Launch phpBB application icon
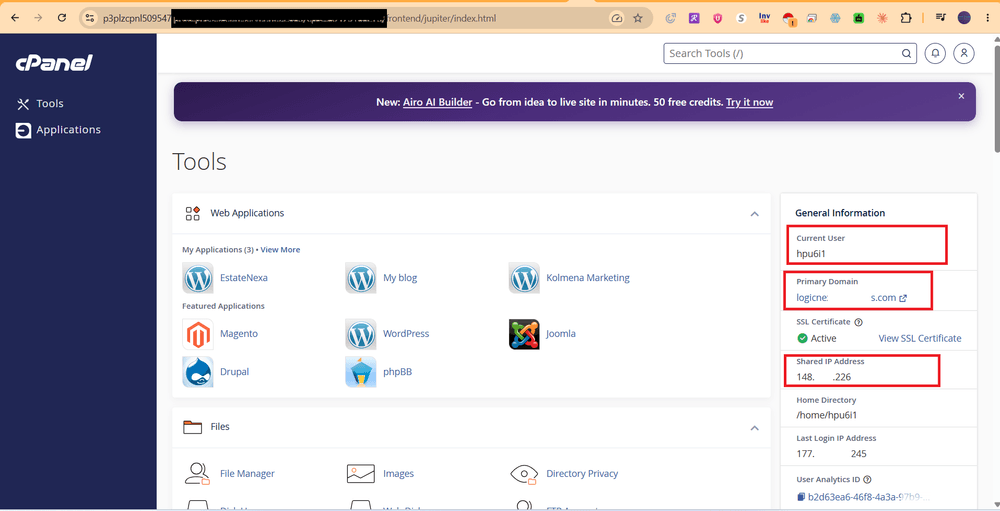 coord(361,372)
